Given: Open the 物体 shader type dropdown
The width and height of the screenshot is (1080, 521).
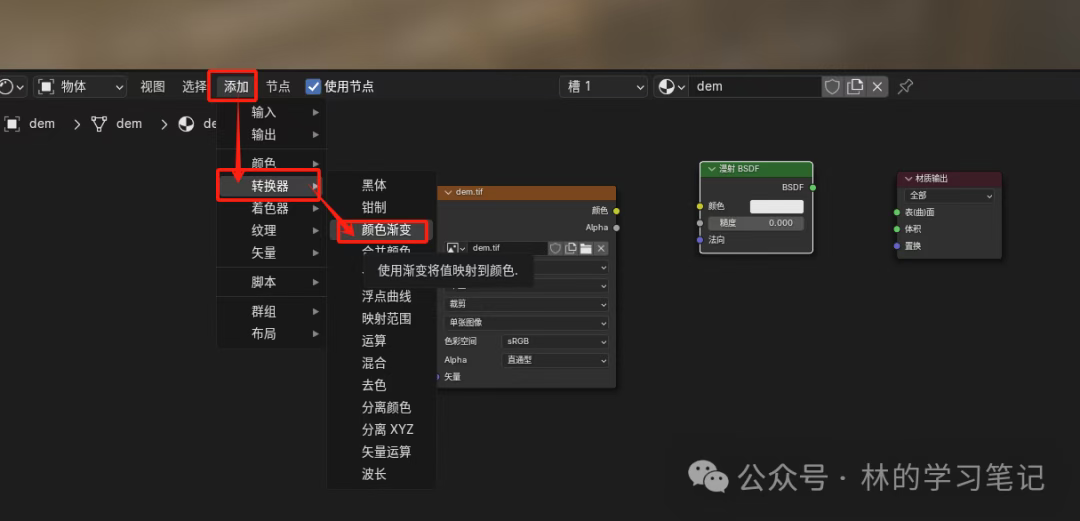Looking at the screenshot, I should tap(81, 87).
